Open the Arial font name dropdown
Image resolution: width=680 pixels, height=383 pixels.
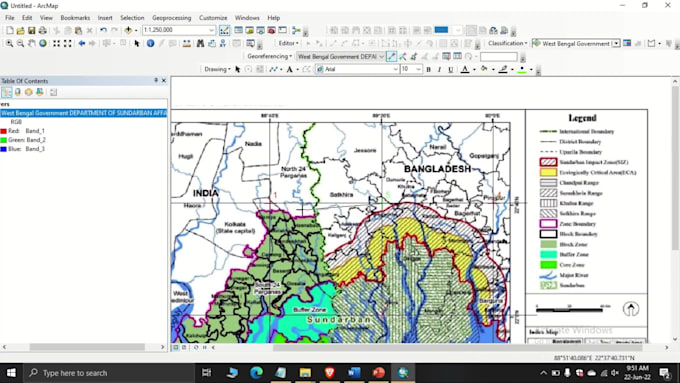click(395, 69)
